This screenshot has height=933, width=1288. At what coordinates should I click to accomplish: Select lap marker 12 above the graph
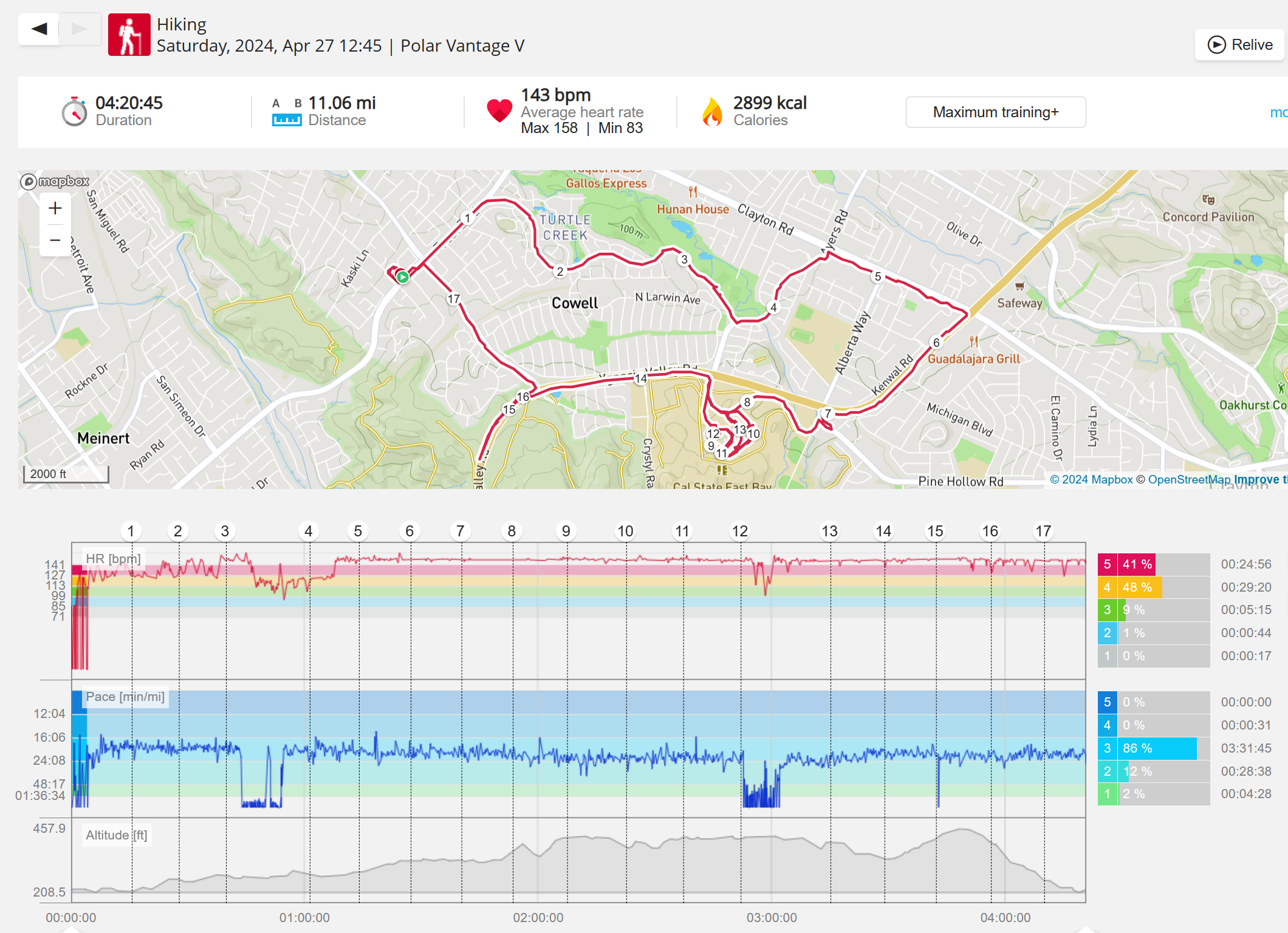[739, 531]
